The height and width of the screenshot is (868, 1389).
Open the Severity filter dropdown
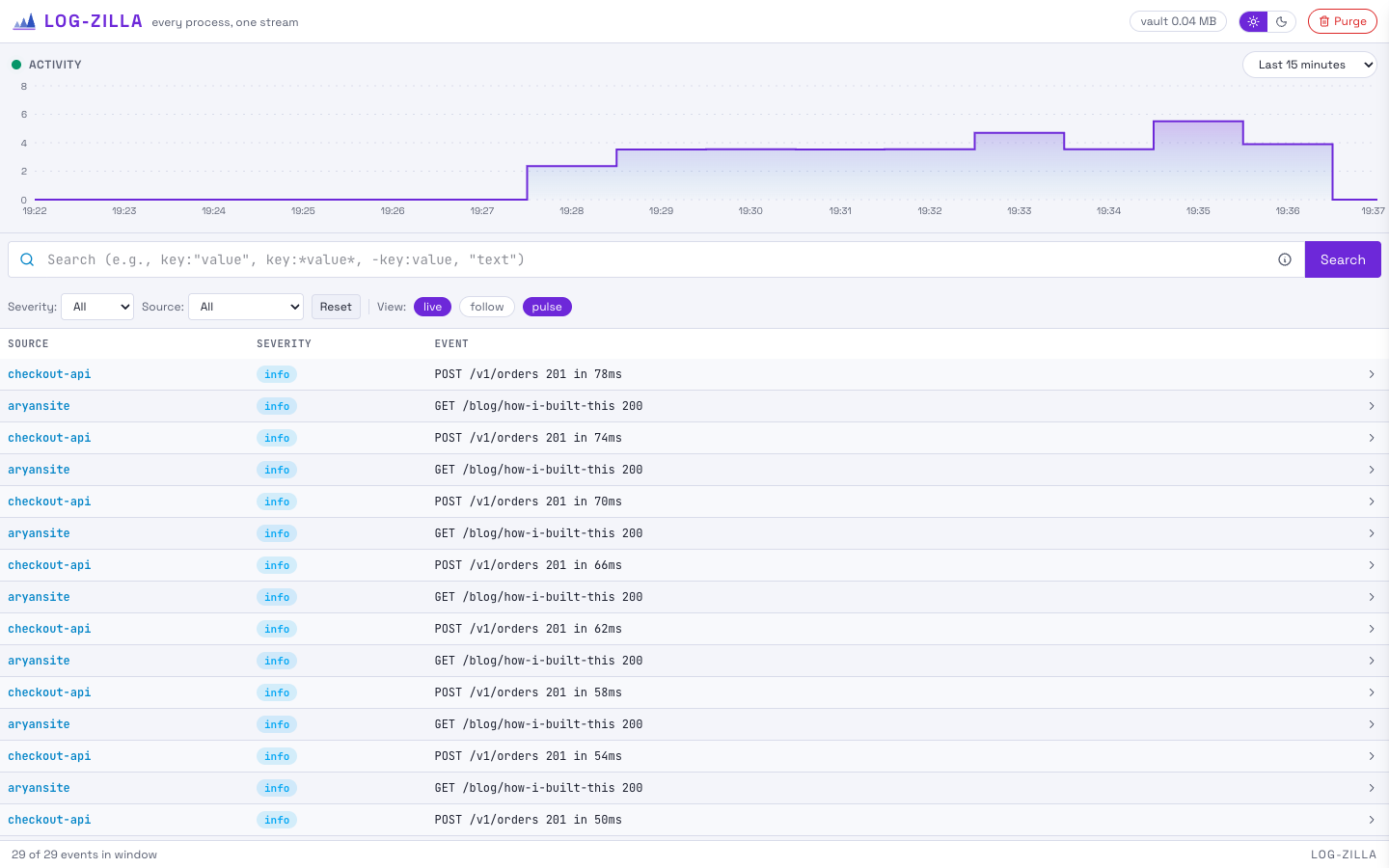(97, 307)
